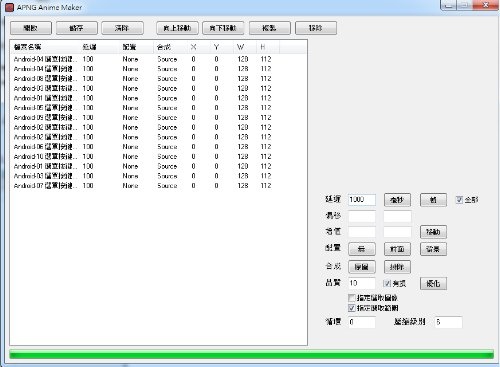Enable the unchecked 指定 checkbox below quality
This screenshot has height=367, width=500.
click(352, 298)
